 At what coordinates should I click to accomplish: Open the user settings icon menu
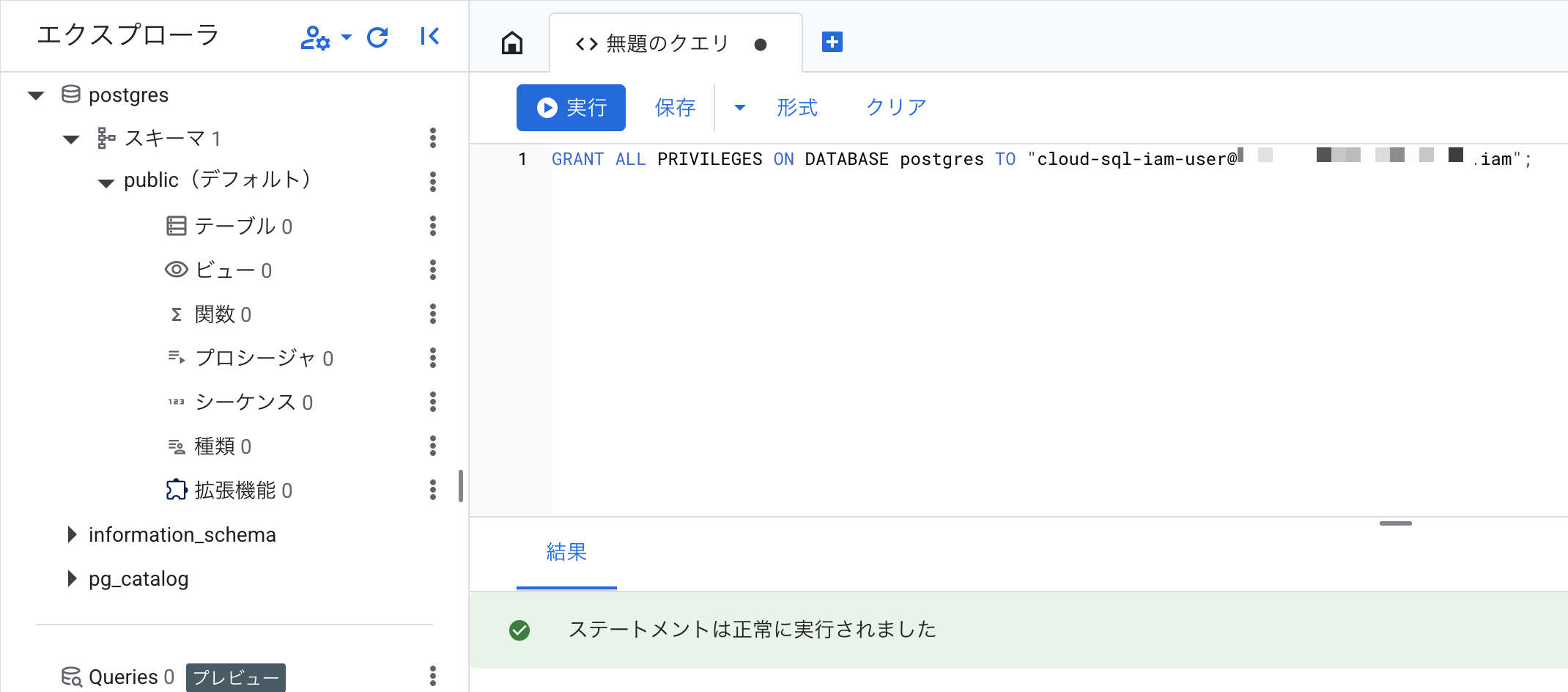[325, 37]
